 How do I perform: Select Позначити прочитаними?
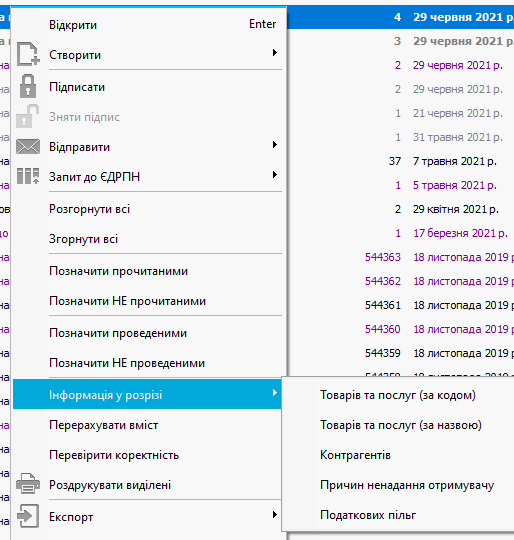coord(148,271)
